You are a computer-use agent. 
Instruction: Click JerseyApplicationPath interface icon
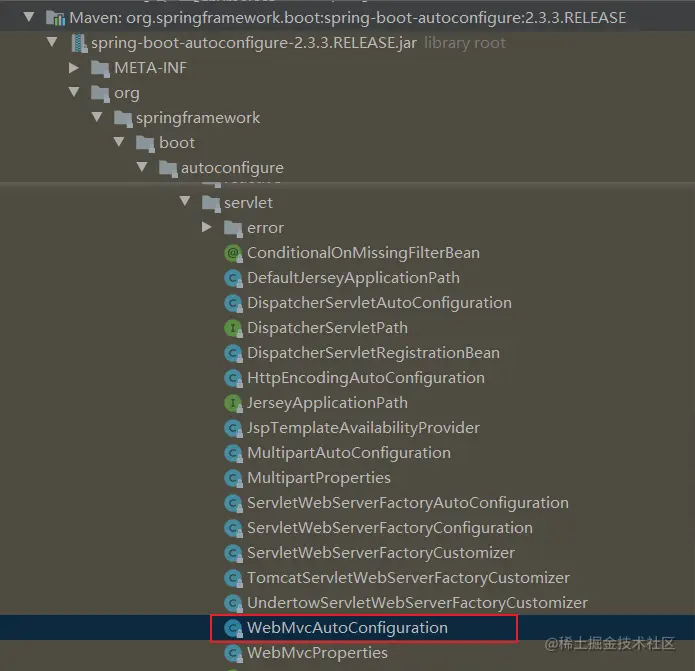point(233,403)
